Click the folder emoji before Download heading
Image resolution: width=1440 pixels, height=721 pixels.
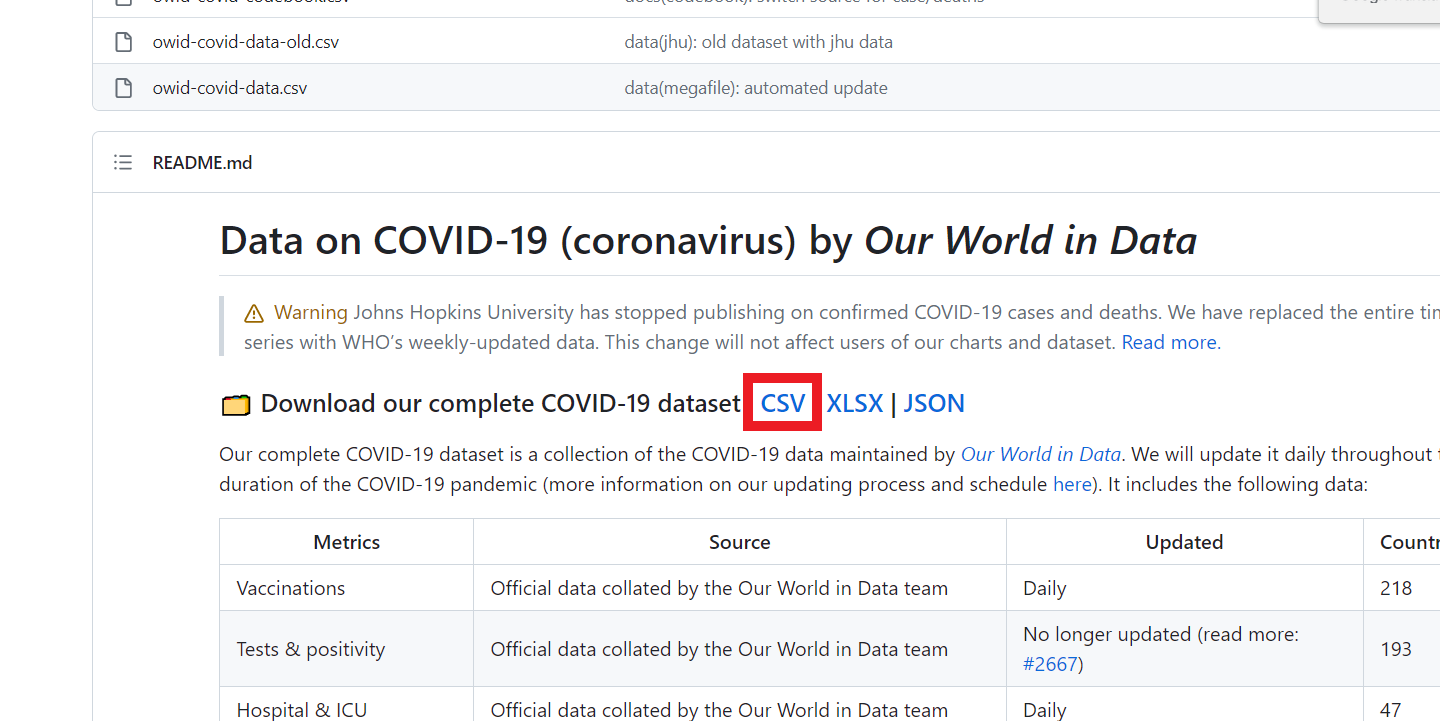tap(235, 404)
